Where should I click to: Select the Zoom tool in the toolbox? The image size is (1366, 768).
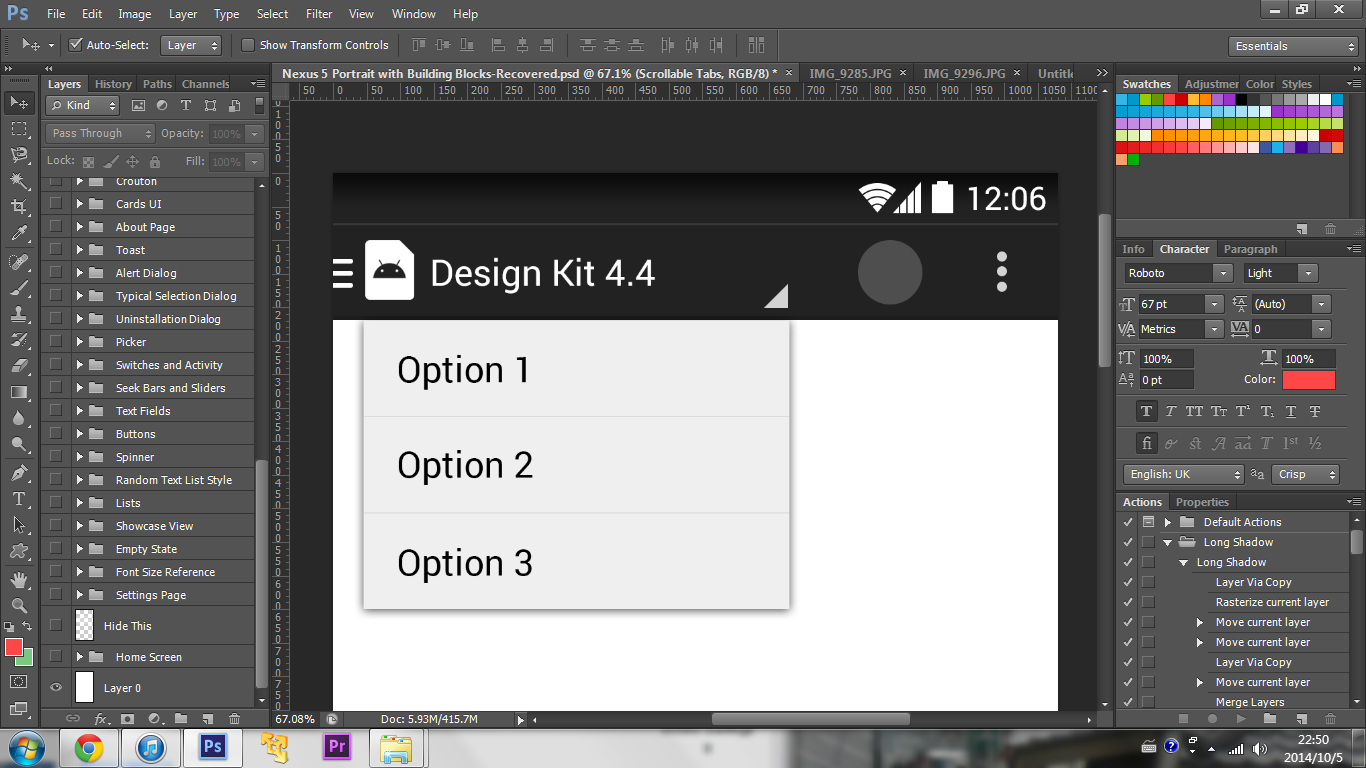pos(18,605)
